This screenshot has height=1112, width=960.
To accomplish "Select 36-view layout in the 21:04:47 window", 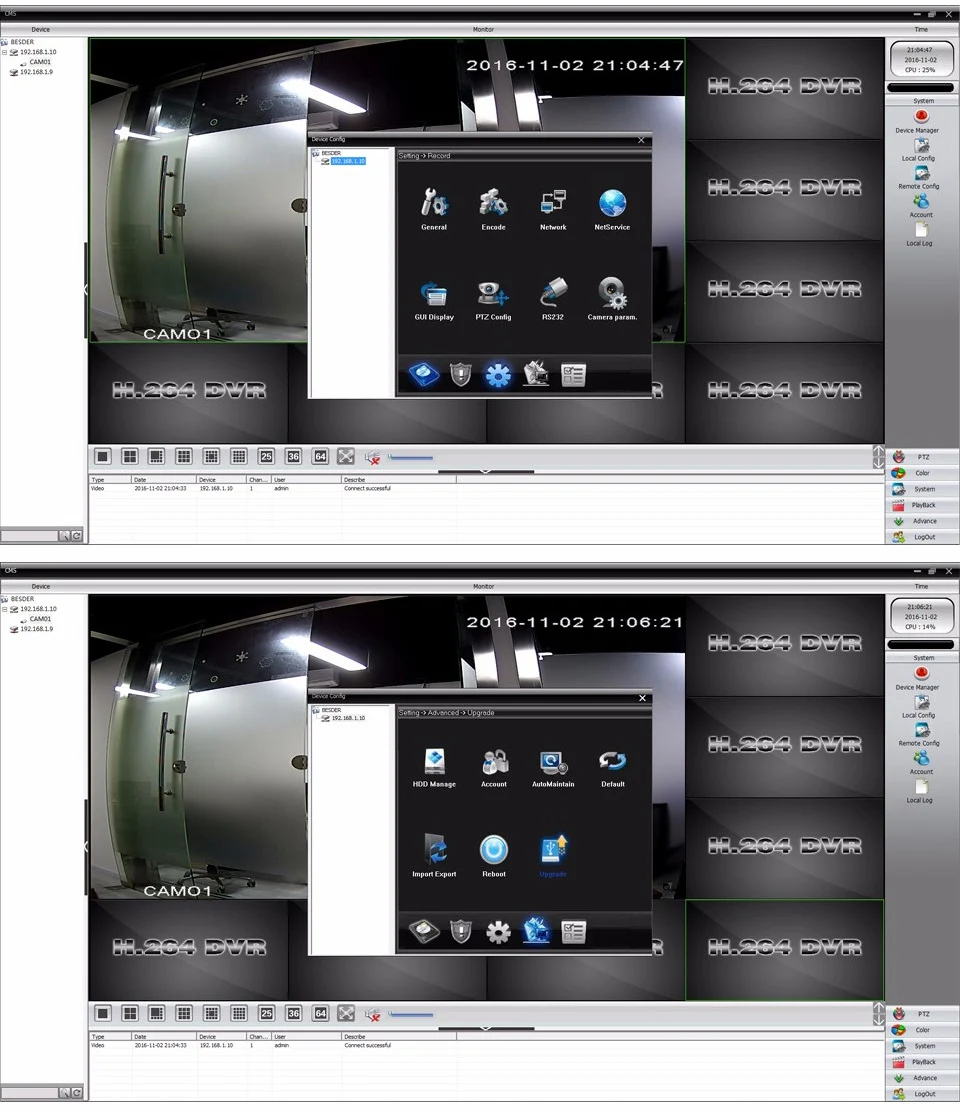I will tap(294, 457).
